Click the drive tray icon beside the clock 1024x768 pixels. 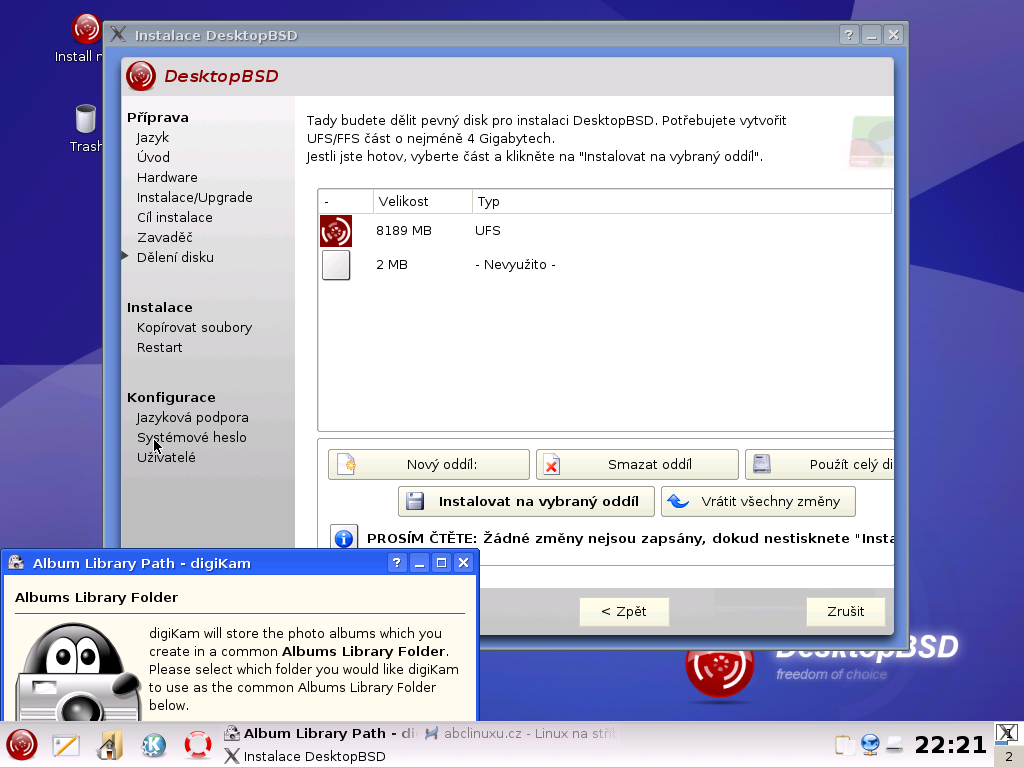click(895, 744)
